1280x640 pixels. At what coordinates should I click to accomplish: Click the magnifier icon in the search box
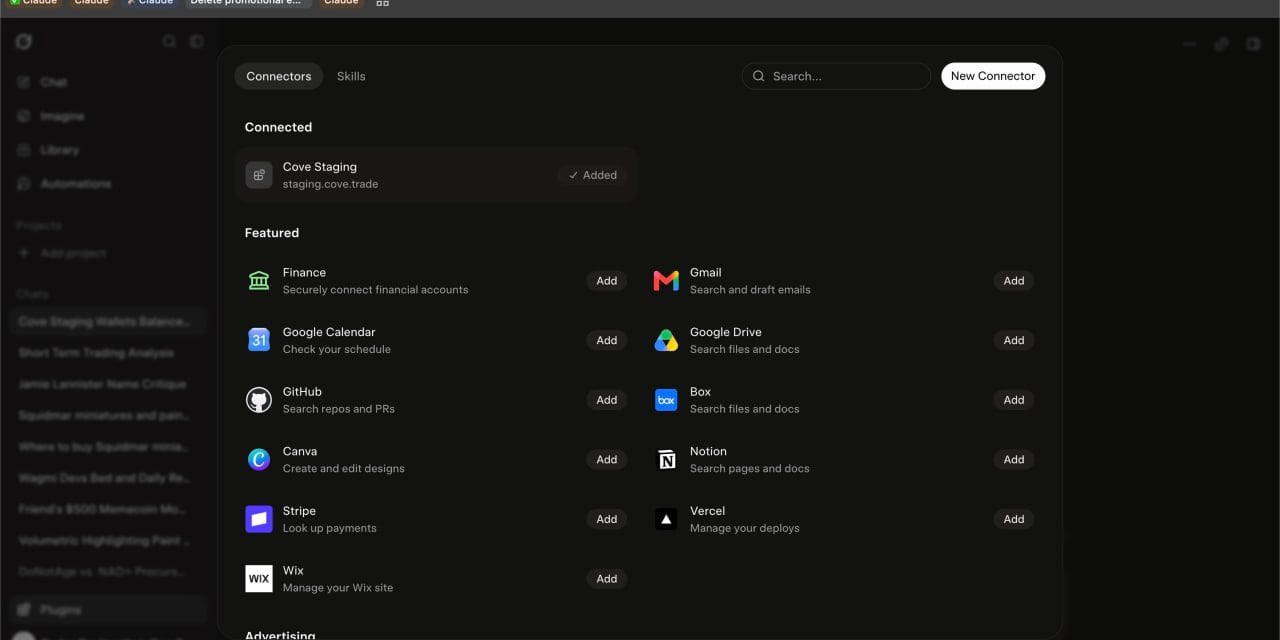[759, 76]
